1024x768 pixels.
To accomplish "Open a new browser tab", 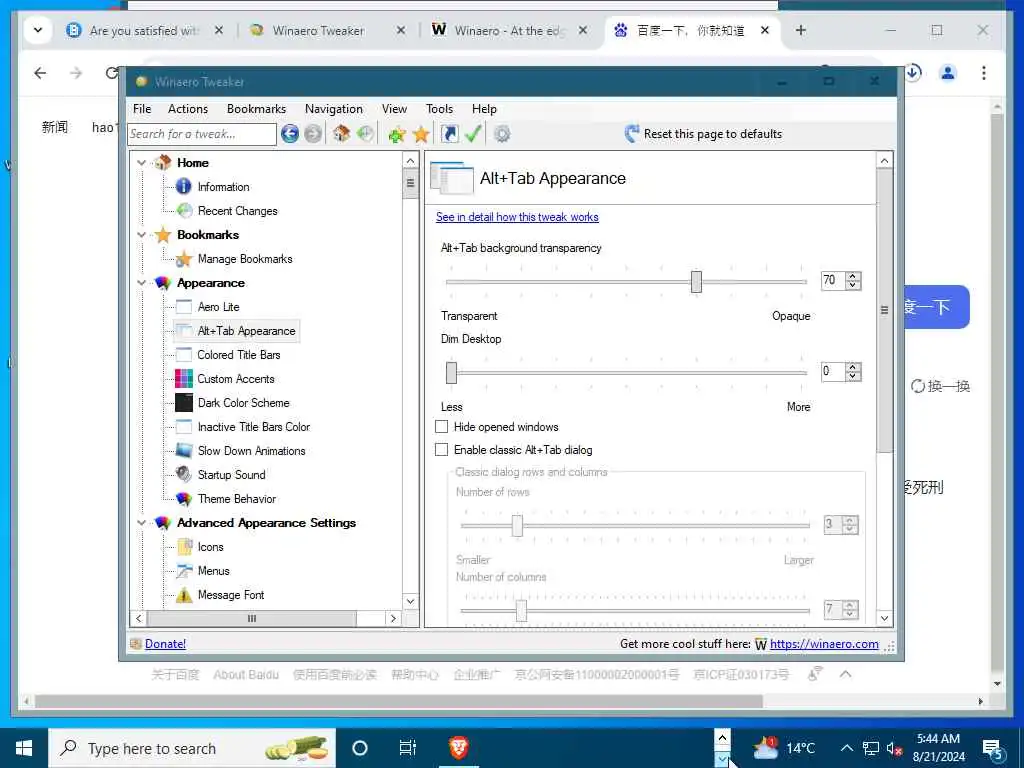I will point(801,30).
